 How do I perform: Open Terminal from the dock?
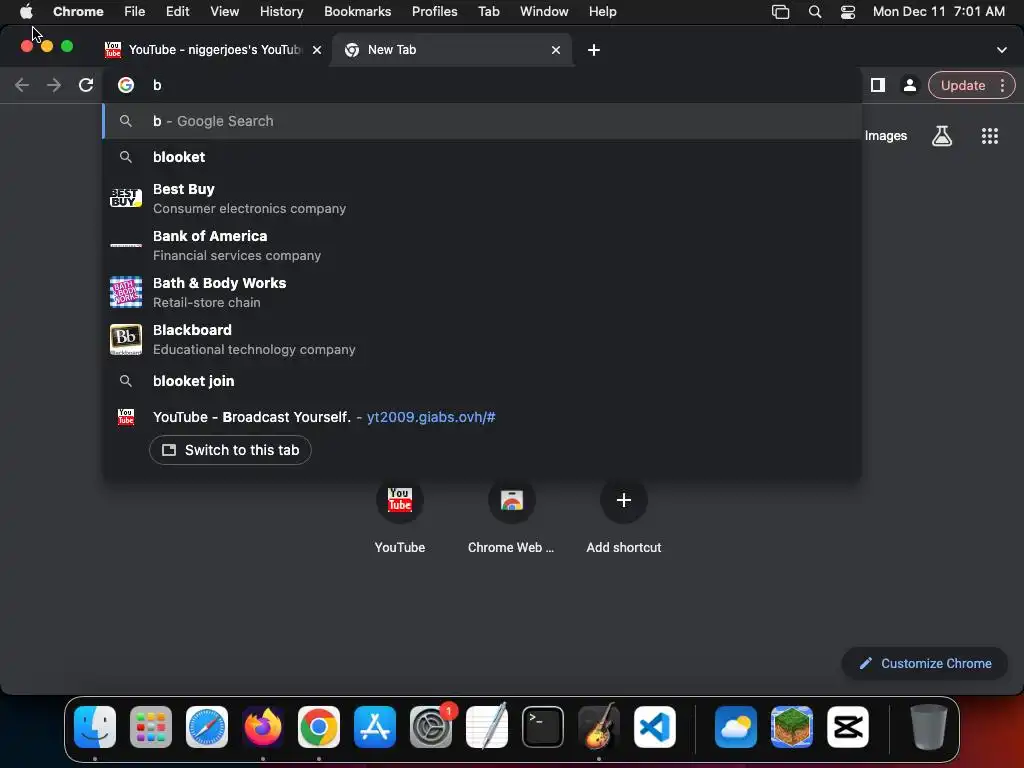(543, 727)
